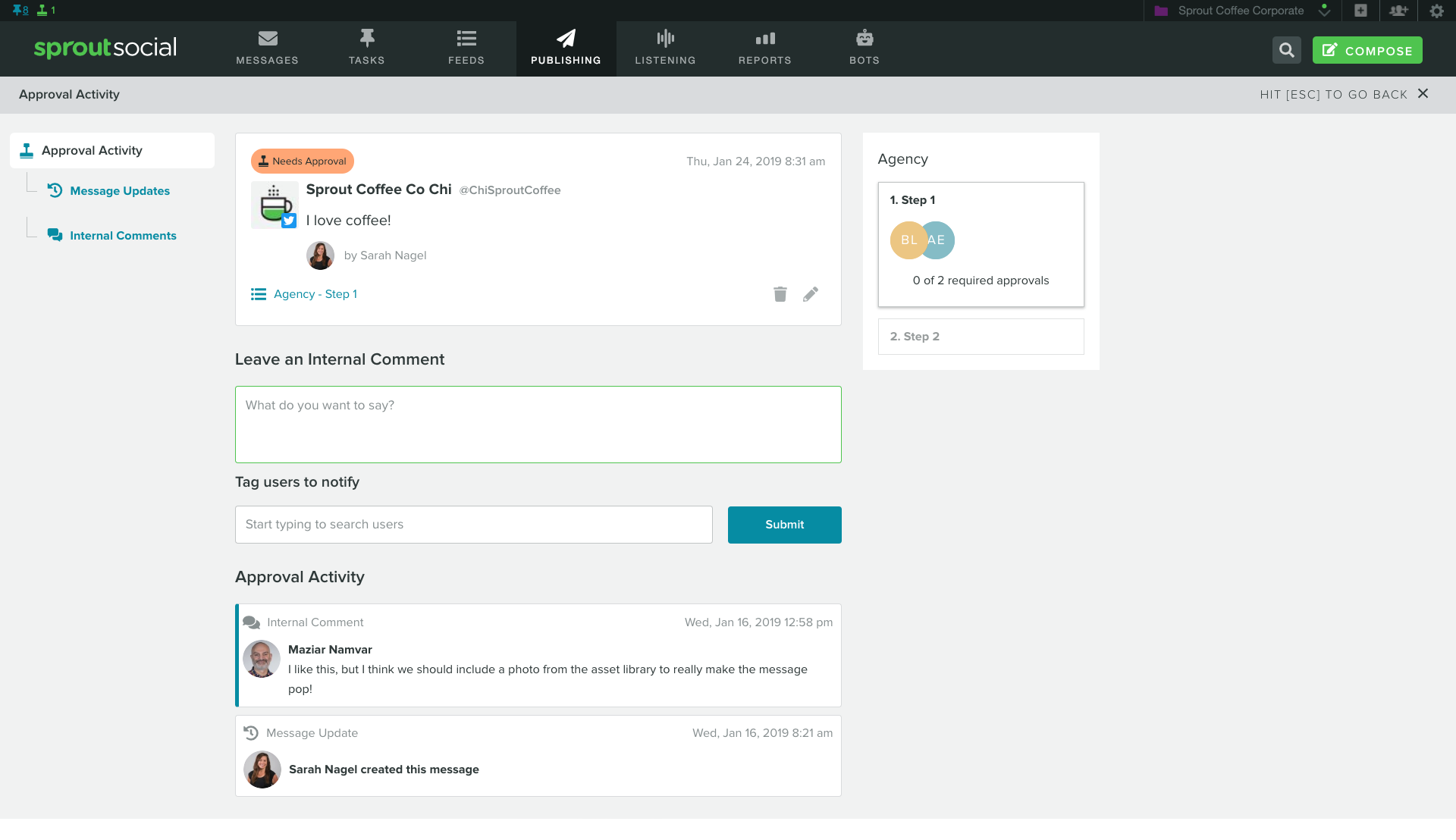Open the Messages section
1456x840 pixels.
coord(267,49)
